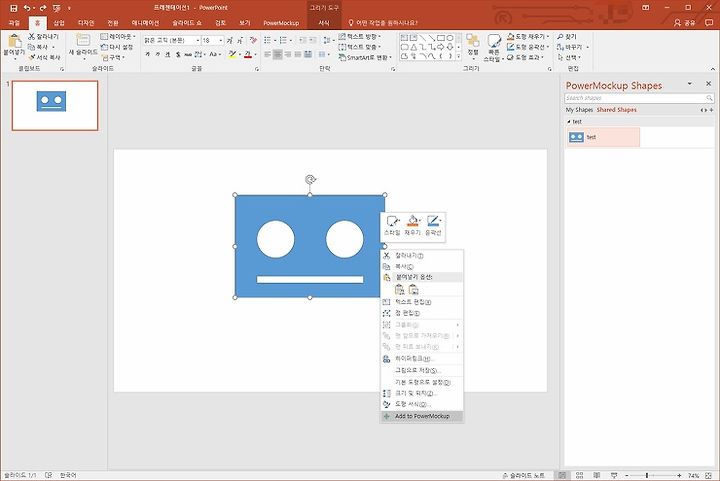This screenshot has height=481, width=720.
Task: Click Outline (윤곽선) in the mini toolbar
Action: (433, 225)
